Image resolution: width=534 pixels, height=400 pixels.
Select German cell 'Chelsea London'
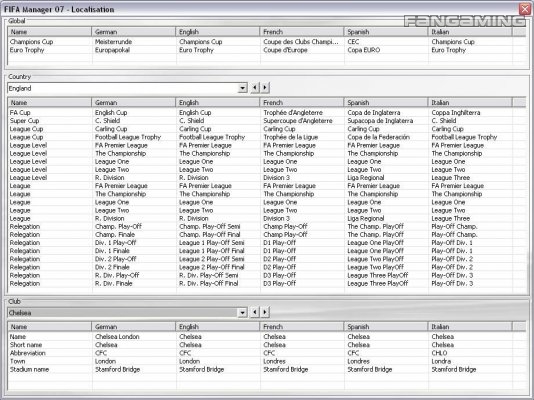point(117,337)
